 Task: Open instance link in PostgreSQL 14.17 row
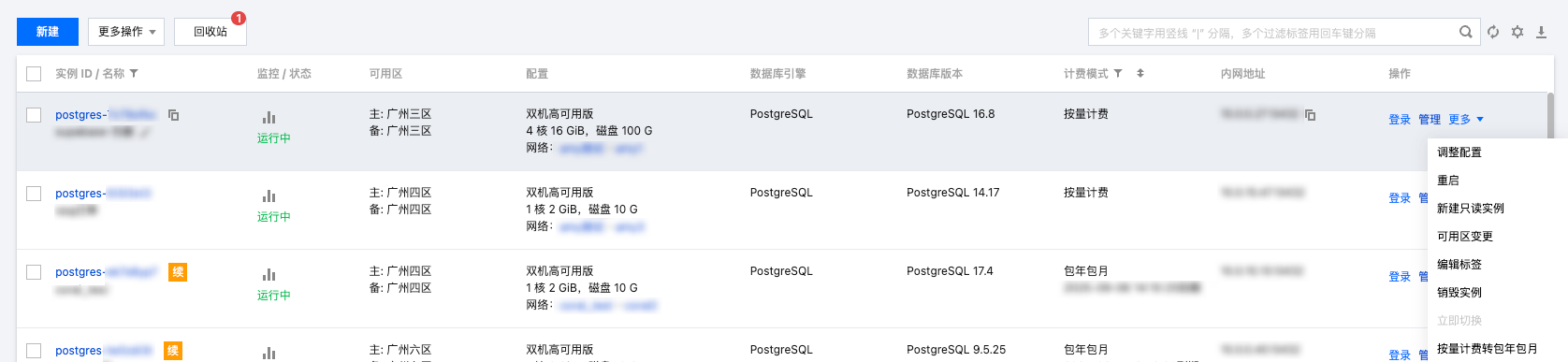(x=103, y=194)
